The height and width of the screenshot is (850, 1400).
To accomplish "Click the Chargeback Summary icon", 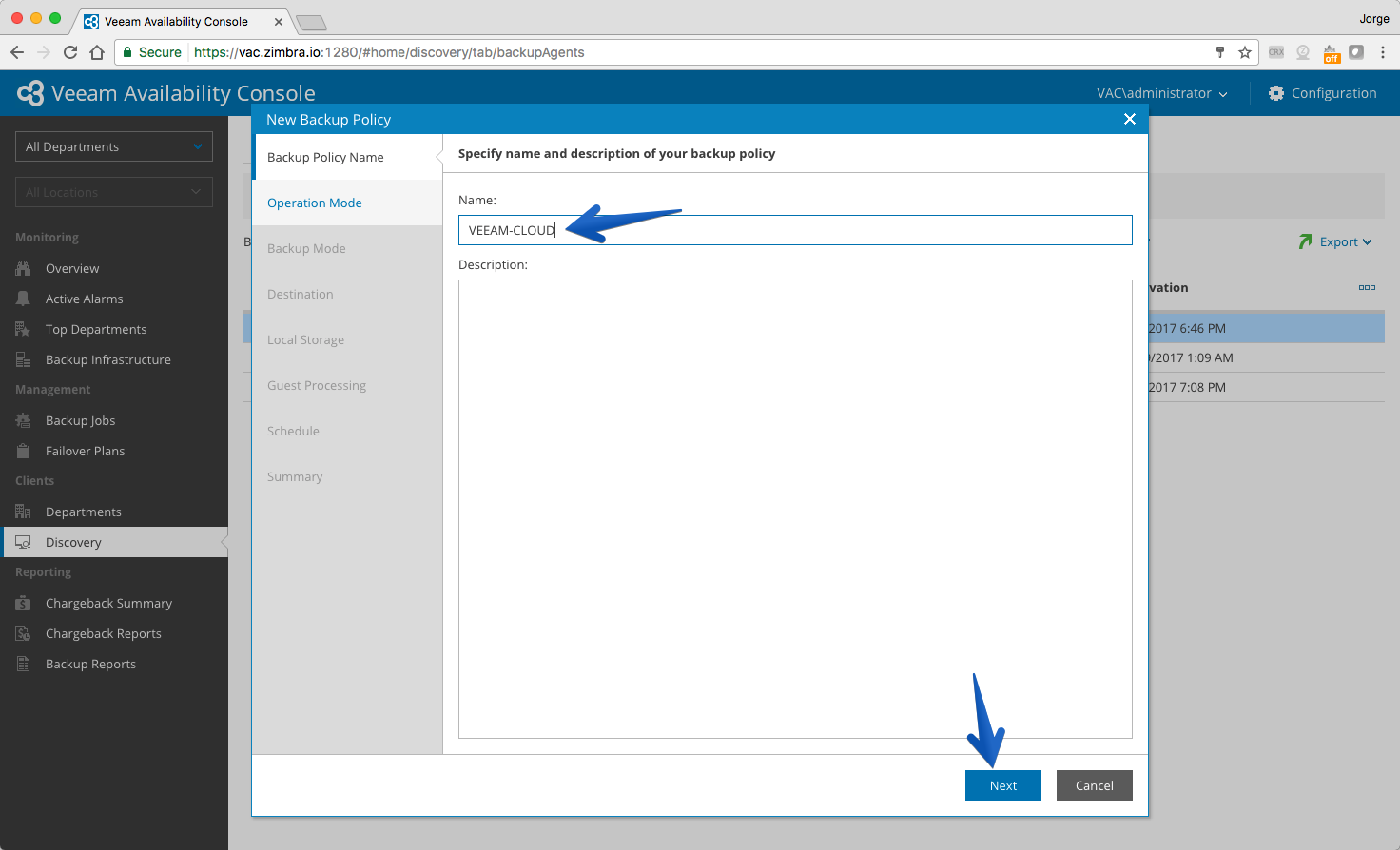I will tap(23, 603).
